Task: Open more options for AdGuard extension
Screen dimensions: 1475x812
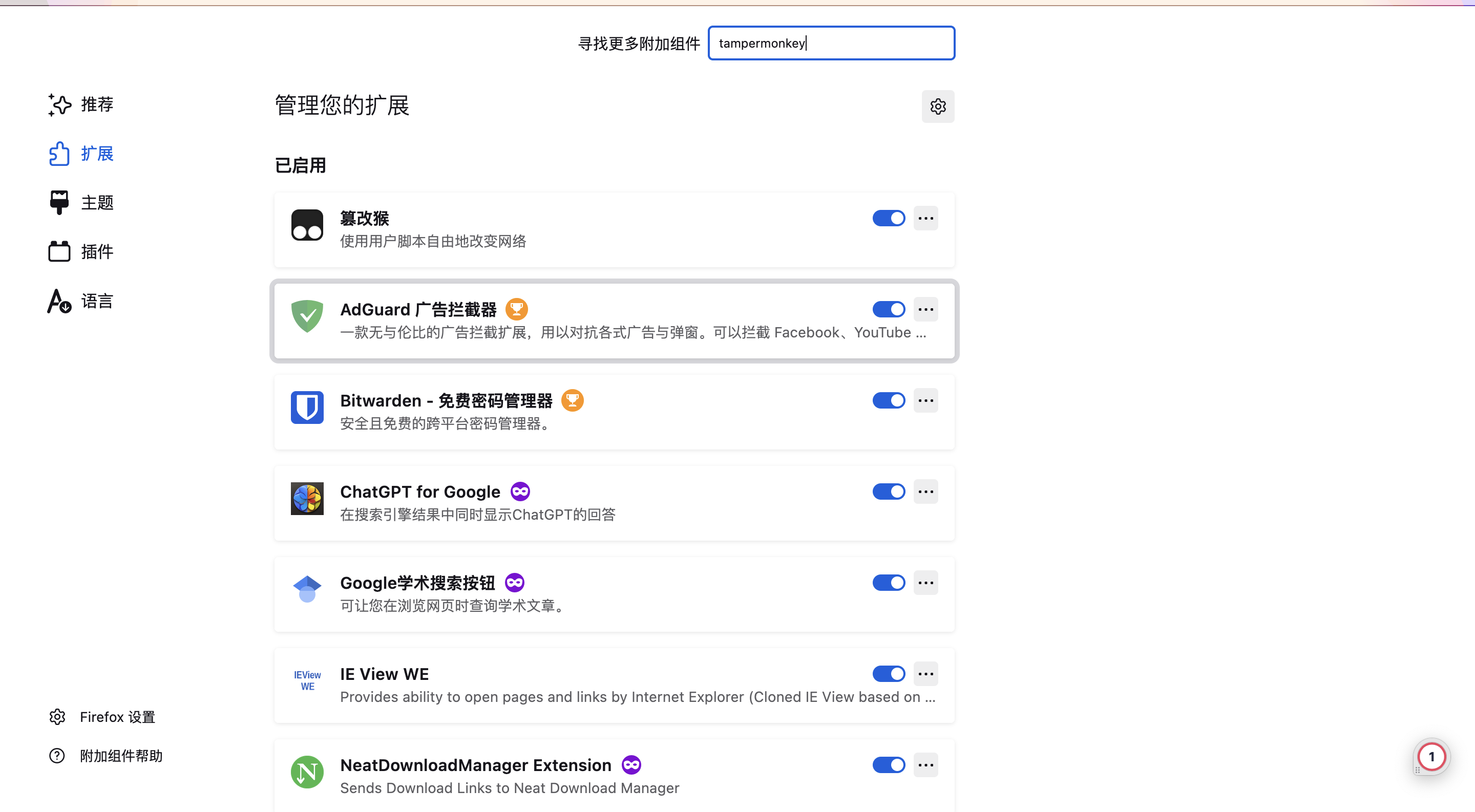Action: coord(925,310)
